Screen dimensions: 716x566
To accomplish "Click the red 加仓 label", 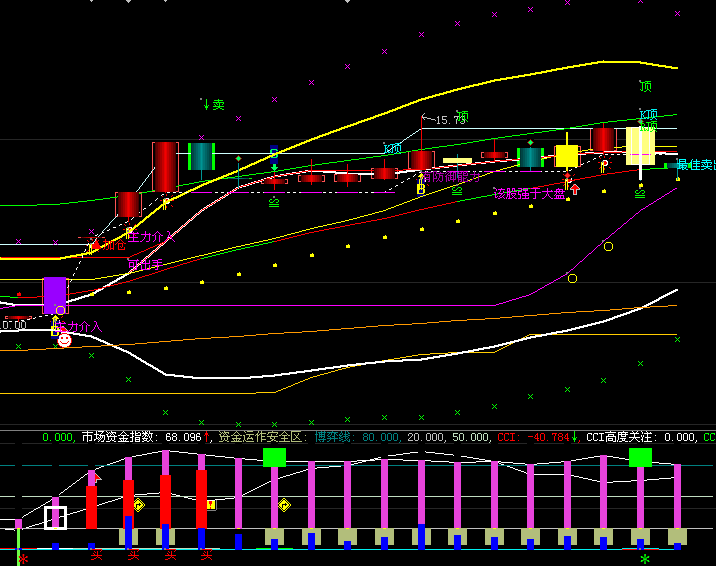I will point(114,245).
